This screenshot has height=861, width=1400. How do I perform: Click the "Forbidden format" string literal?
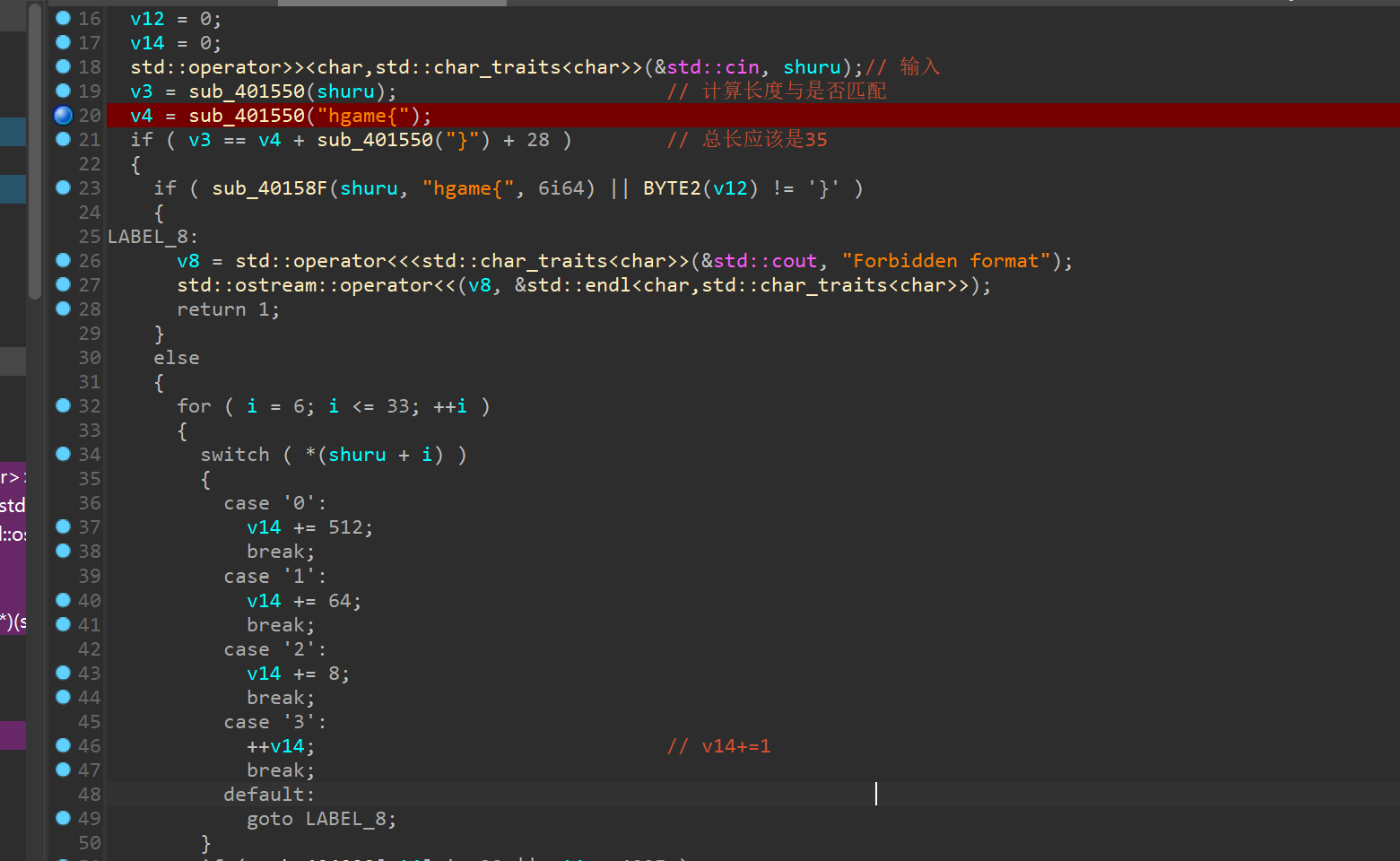(x=945, y=261)
